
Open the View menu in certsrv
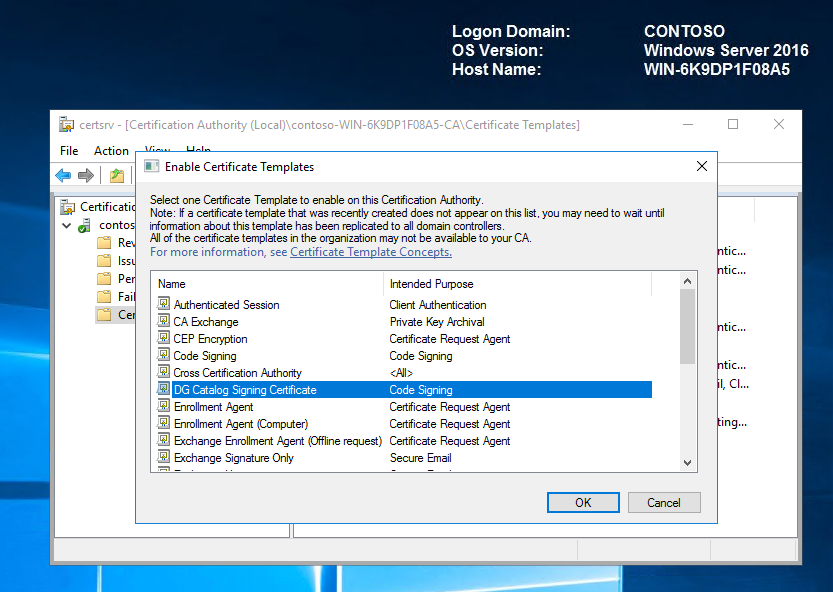point(157,148)
